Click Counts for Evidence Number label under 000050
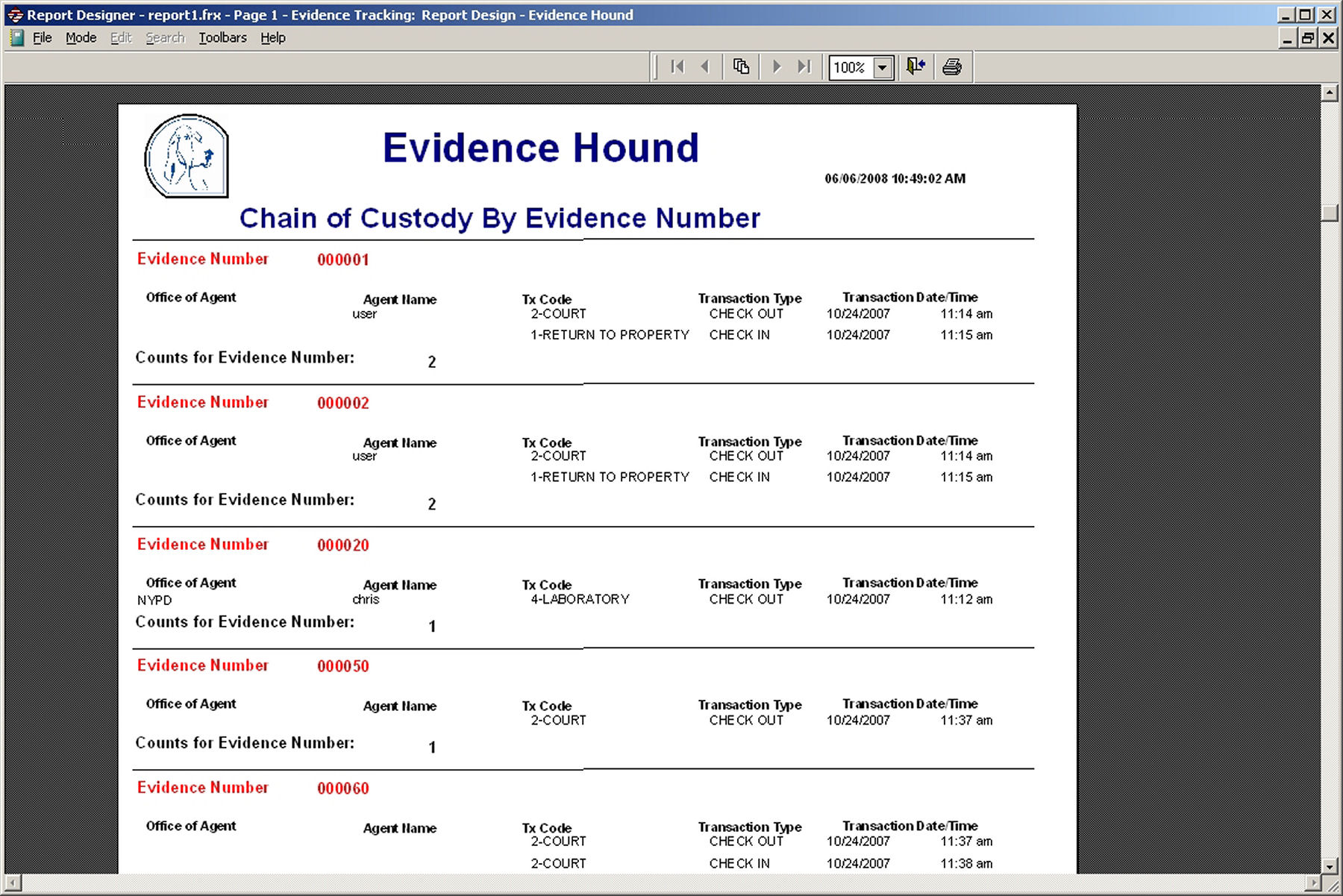This screenshot has height=896, width=1343. click(245, 743)
